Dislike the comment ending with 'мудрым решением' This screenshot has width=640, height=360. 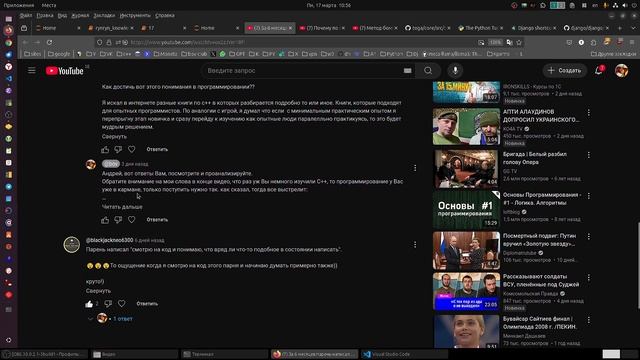pos(118,149)
